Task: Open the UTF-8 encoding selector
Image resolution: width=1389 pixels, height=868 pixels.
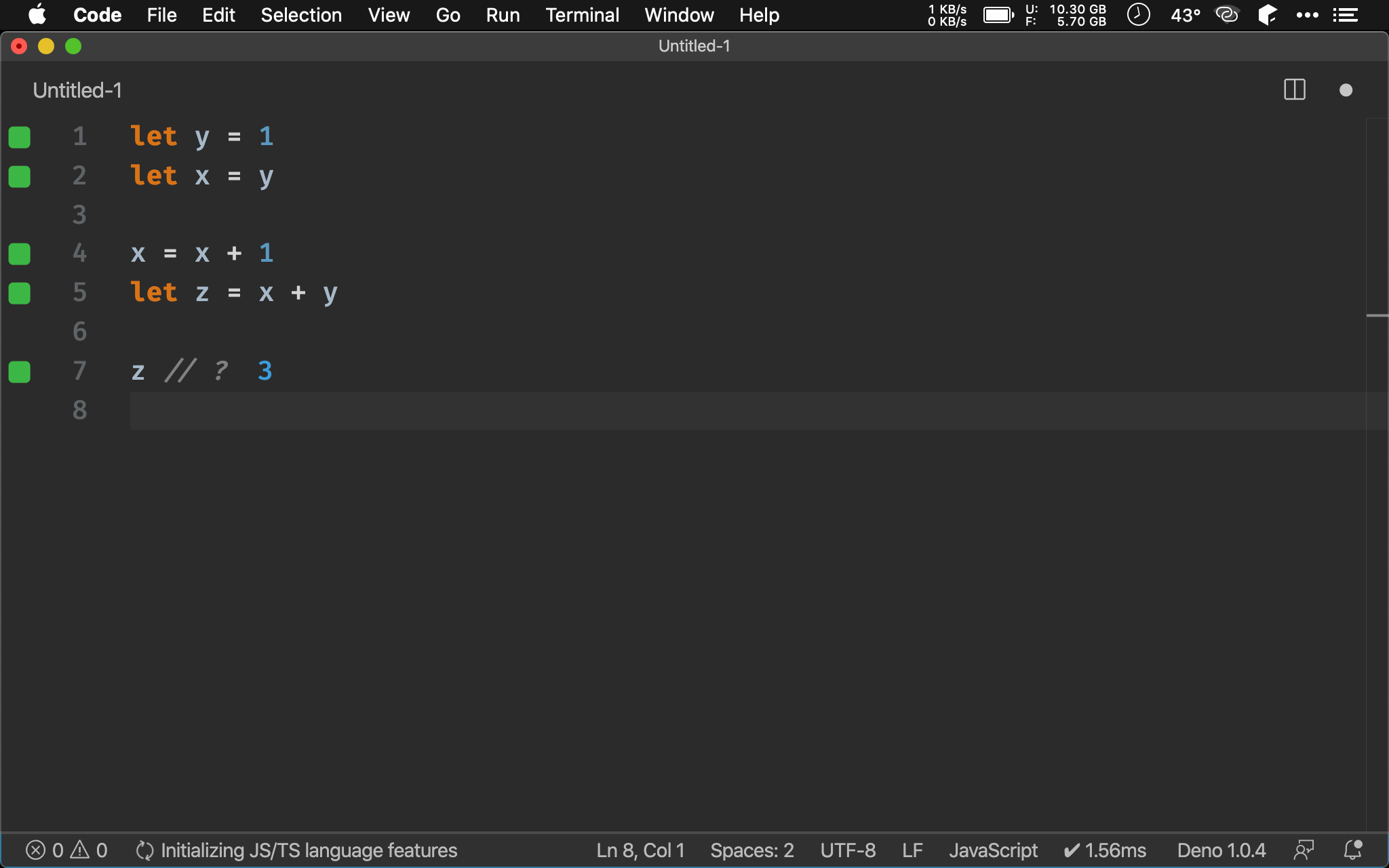Action: tap(848, 850)
